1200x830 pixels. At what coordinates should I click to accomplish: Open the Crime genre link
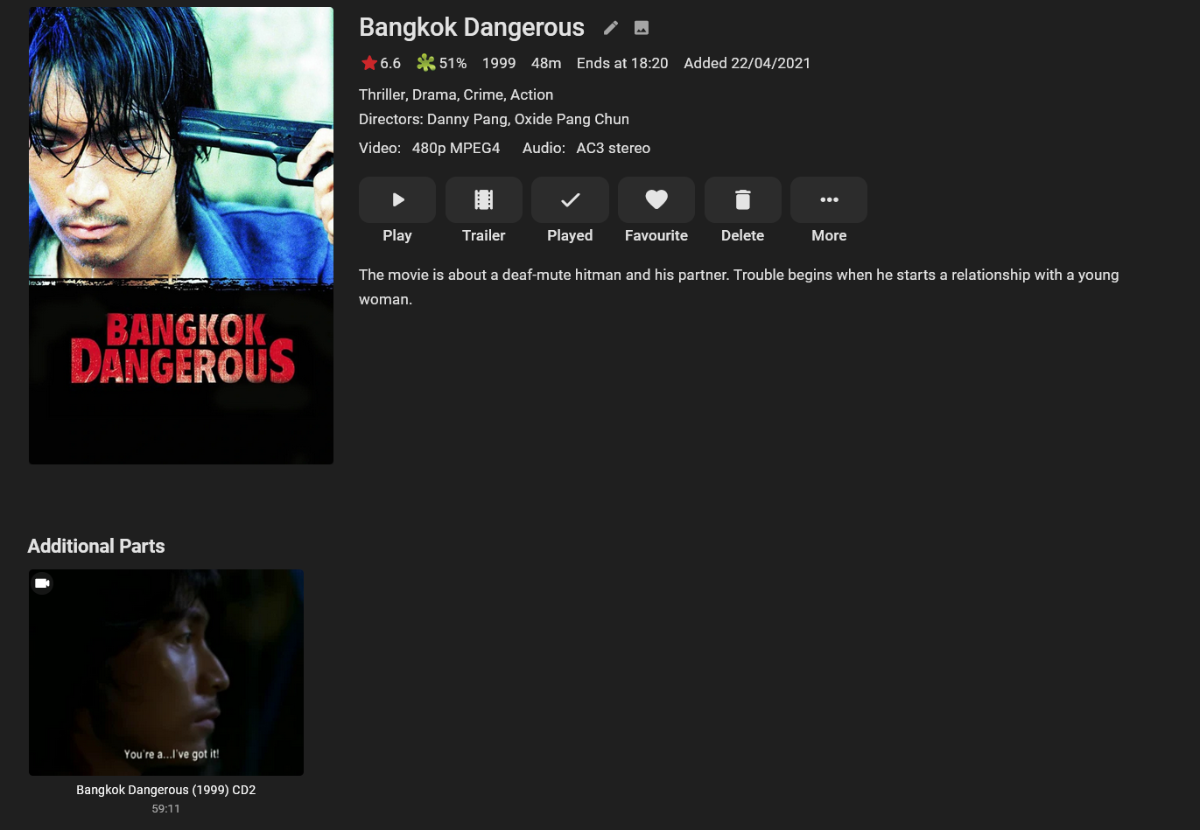click(x=483, y=95)
